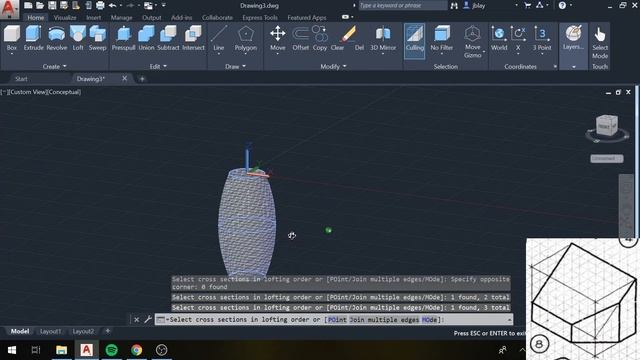Apply the Union boolean tool
640x360 pixels.
point(146,38)
